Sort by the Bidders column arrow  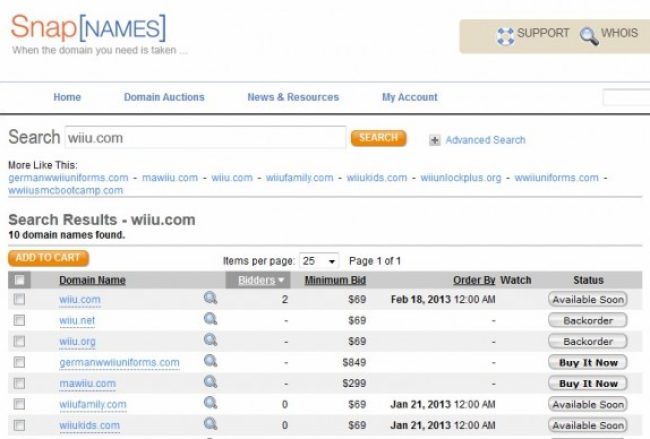point(281,280)
